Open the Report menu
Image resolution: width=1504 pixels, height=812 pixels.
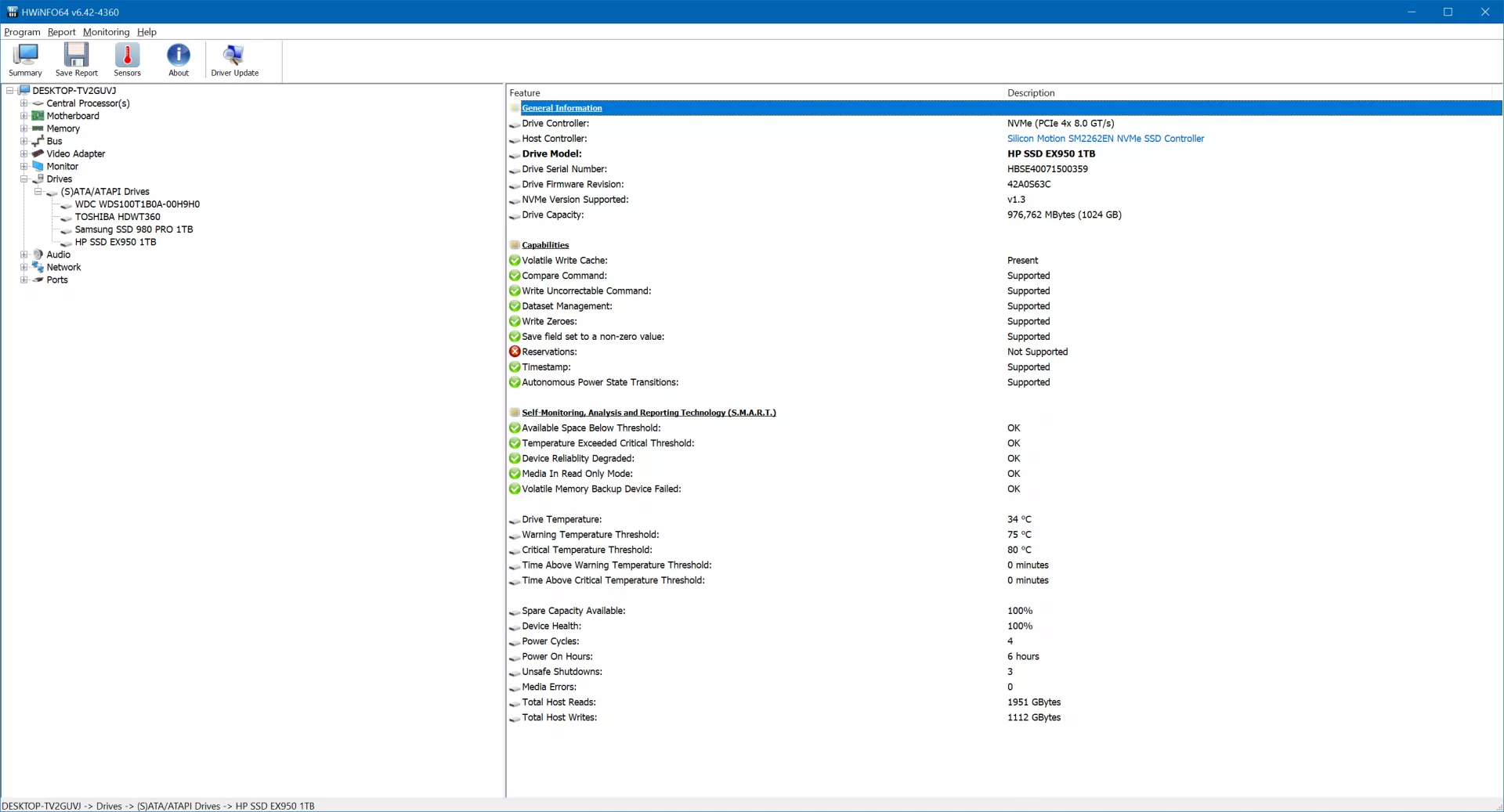click(61, 32)
